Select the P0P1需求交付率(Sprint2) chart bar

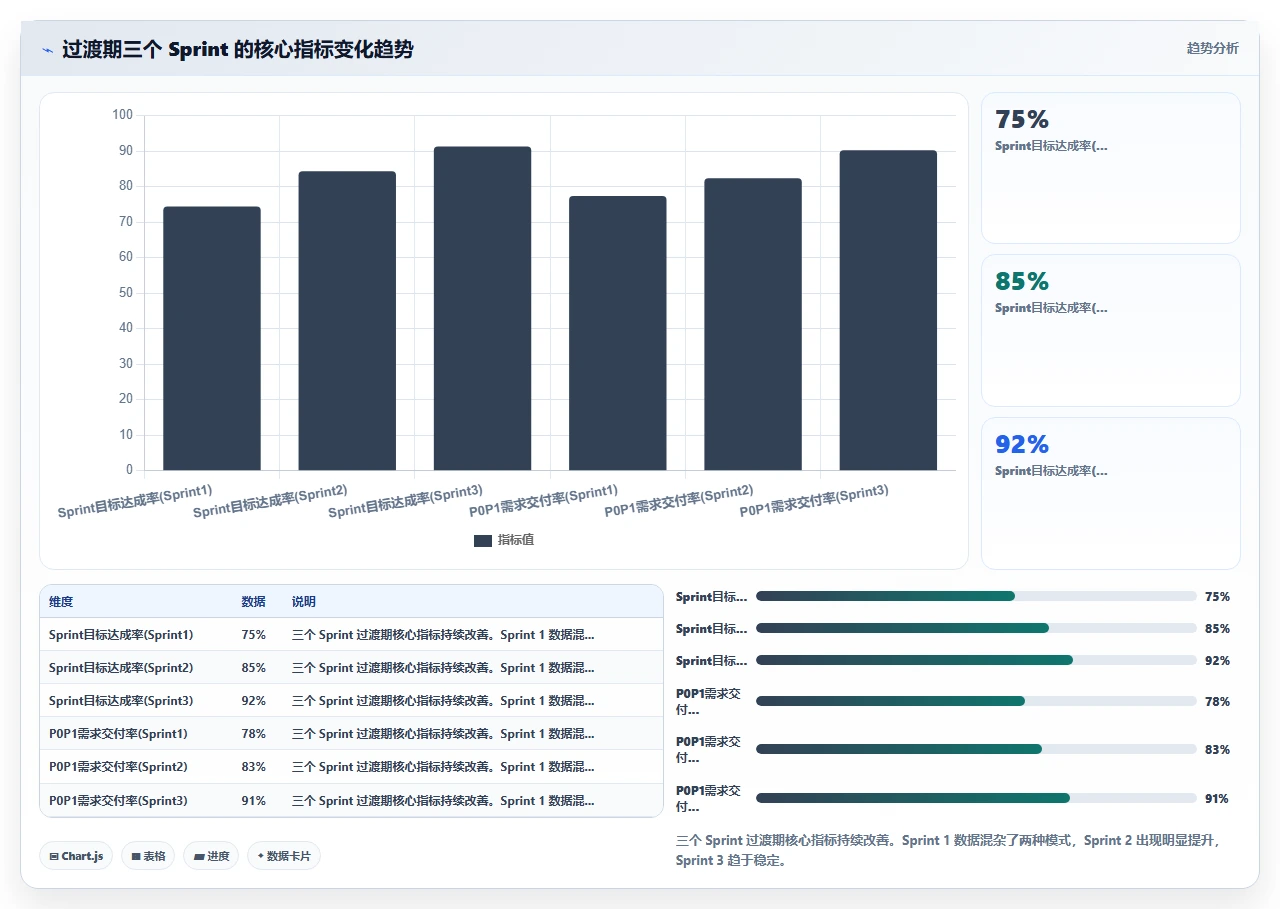[x=753, y=324]
